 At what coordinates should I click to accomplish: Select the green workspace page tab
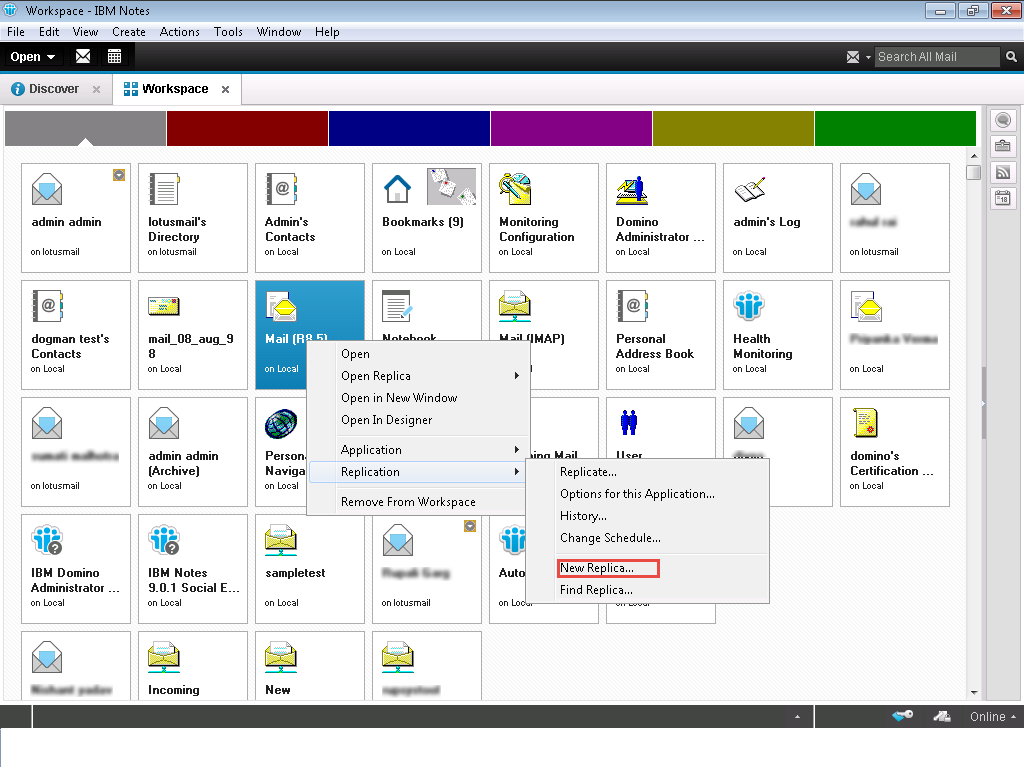(894, 128)
